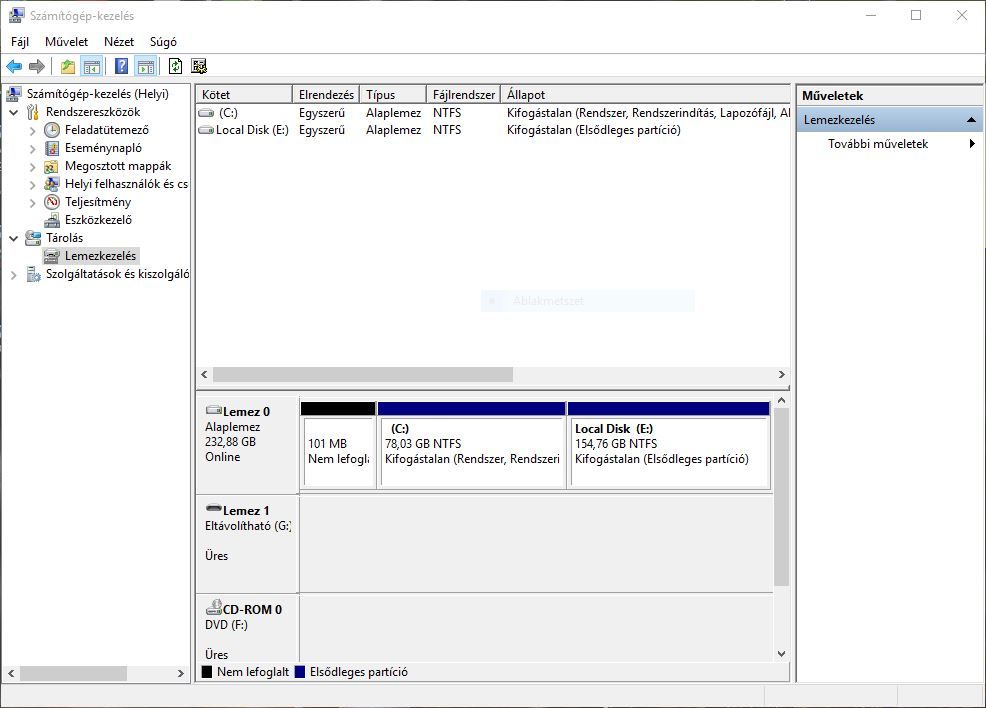Click the tree pane scroll-right arrow

(180, 673)
